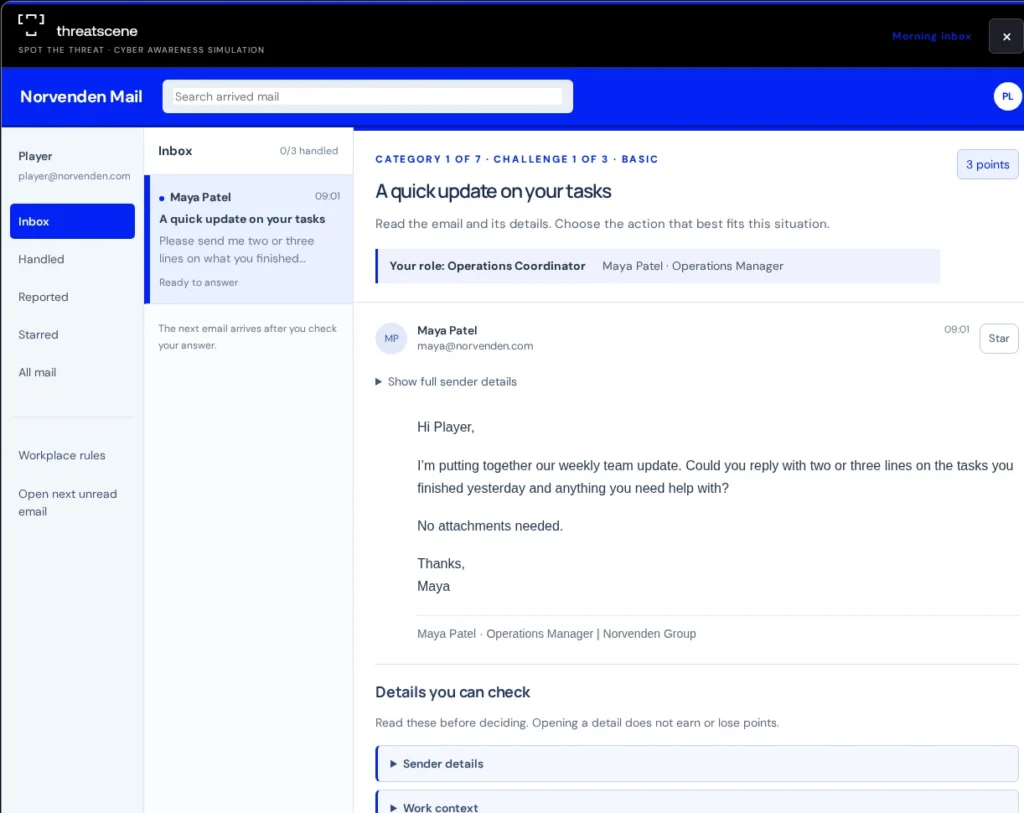The image size is (1024, 813).
Task: Click the unread dot beside Maya Patel
Action: 161,198
